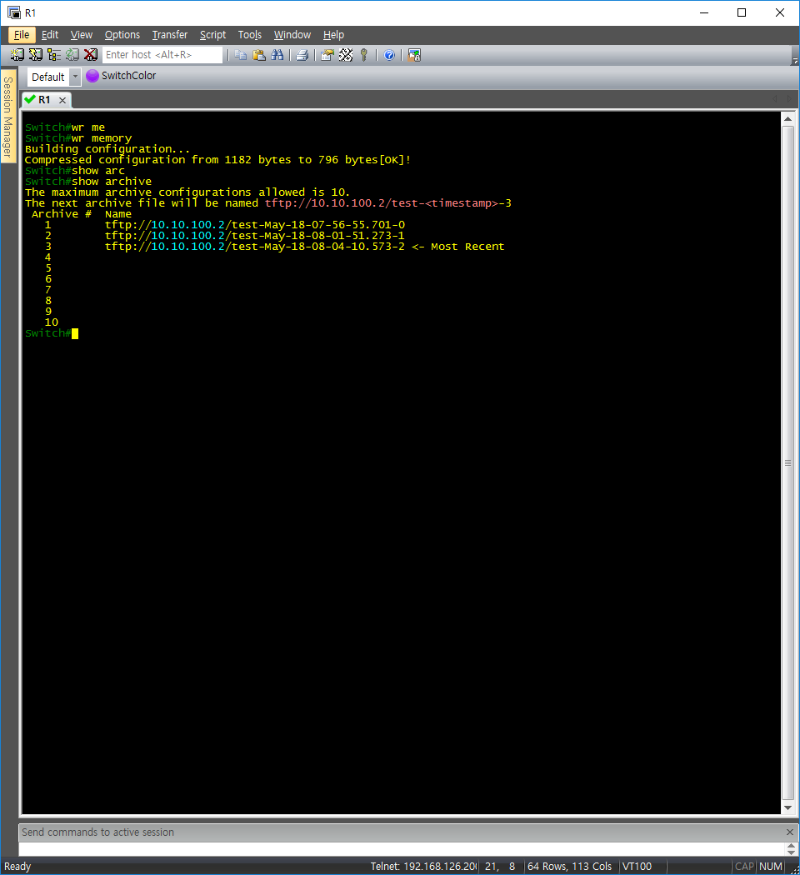This screenshot has width=800, height=875.
Task: Click the Quick Connect toolbar icon
Action: pyautogui.click(x=35, y=55)
